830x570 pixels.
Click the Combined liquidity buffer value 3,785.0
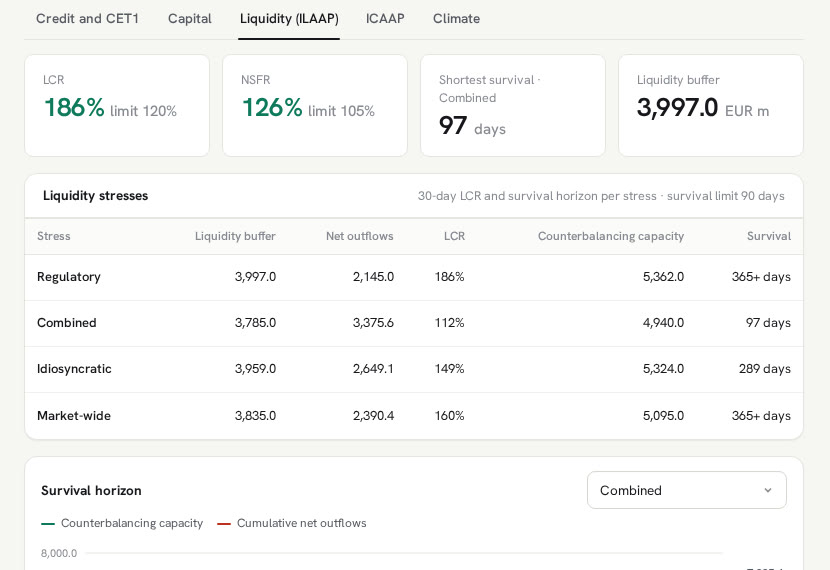pyautogui.click(x=255, y=323)
